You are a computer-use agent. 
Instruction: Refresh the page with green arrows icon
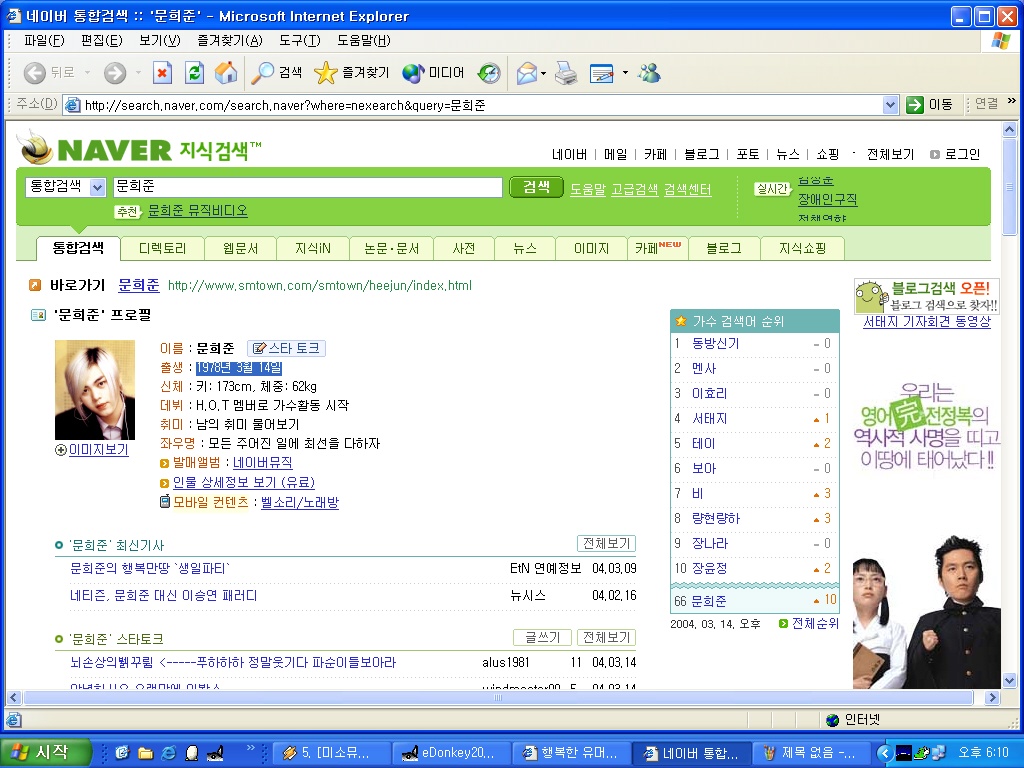click(x=194, y=72)
